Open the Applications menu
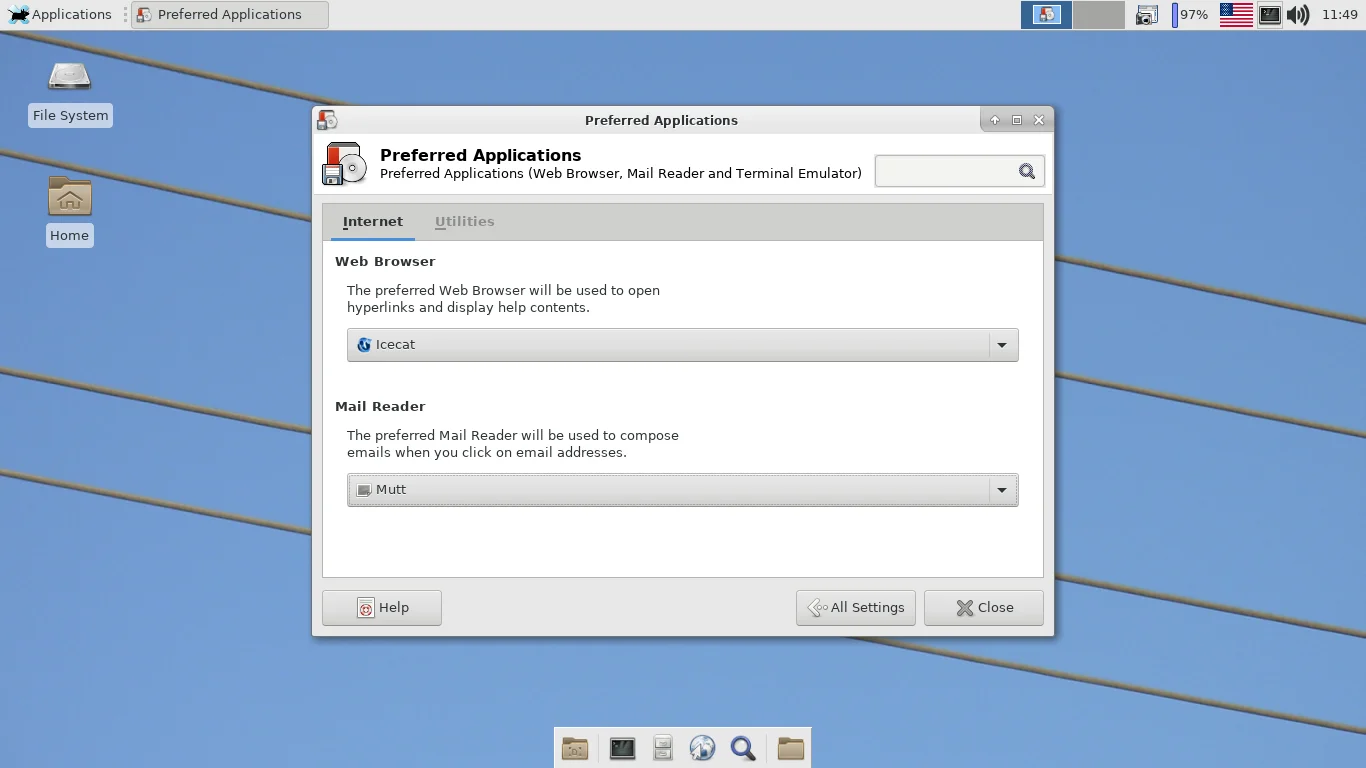 click(x=60, y=14)
